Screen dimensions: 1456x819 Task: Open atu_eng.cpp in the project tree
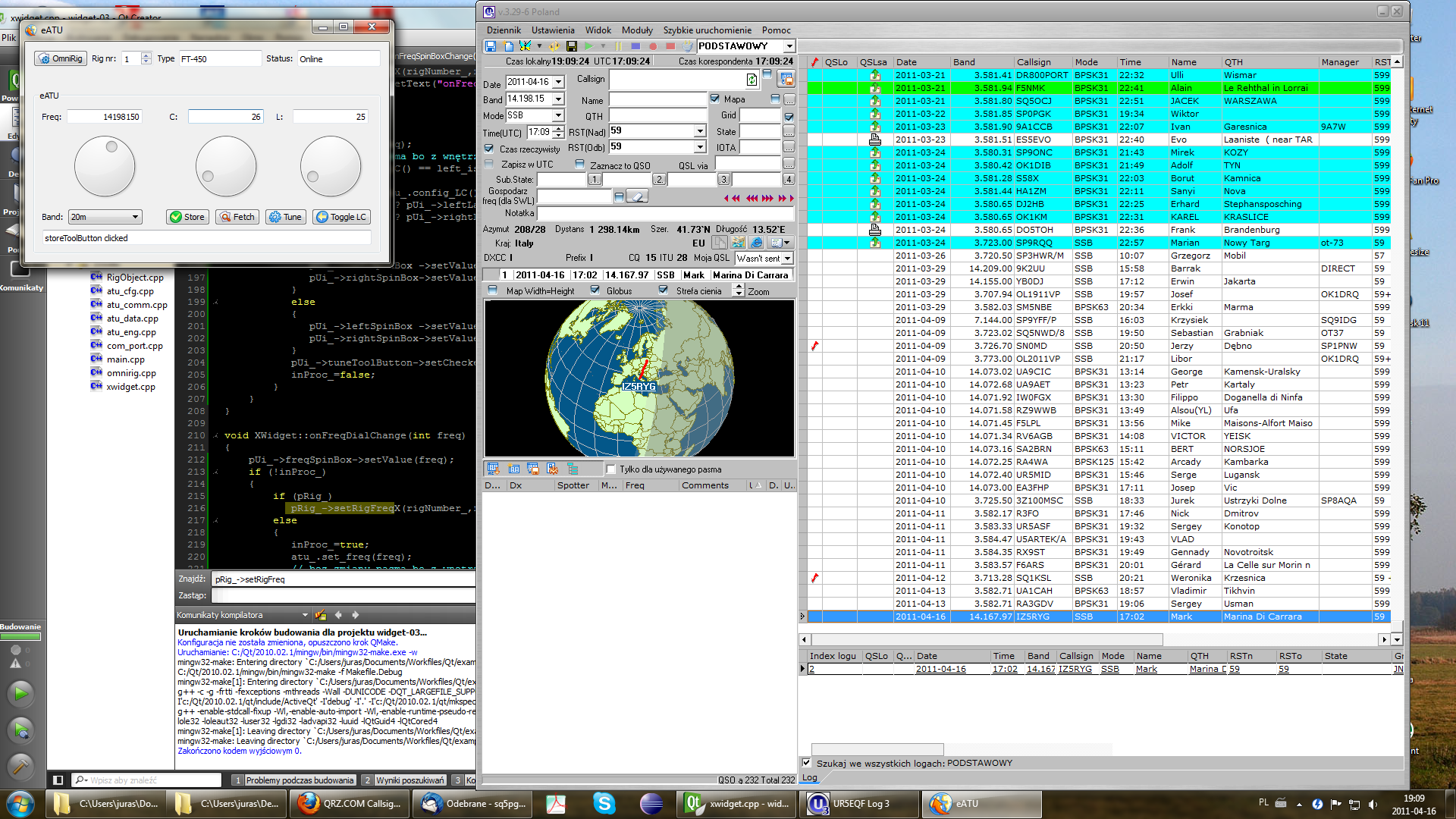tap(131, 332)
